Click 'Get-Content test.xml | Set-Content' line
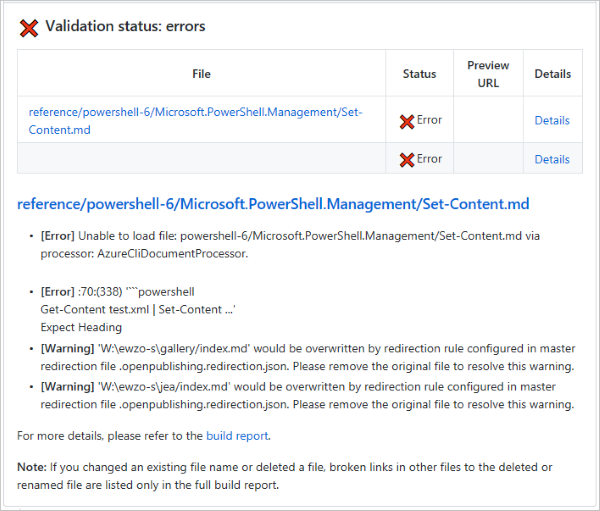Image resolution: width=600 pixels, height=511 pixels. [x=138, y=310]
